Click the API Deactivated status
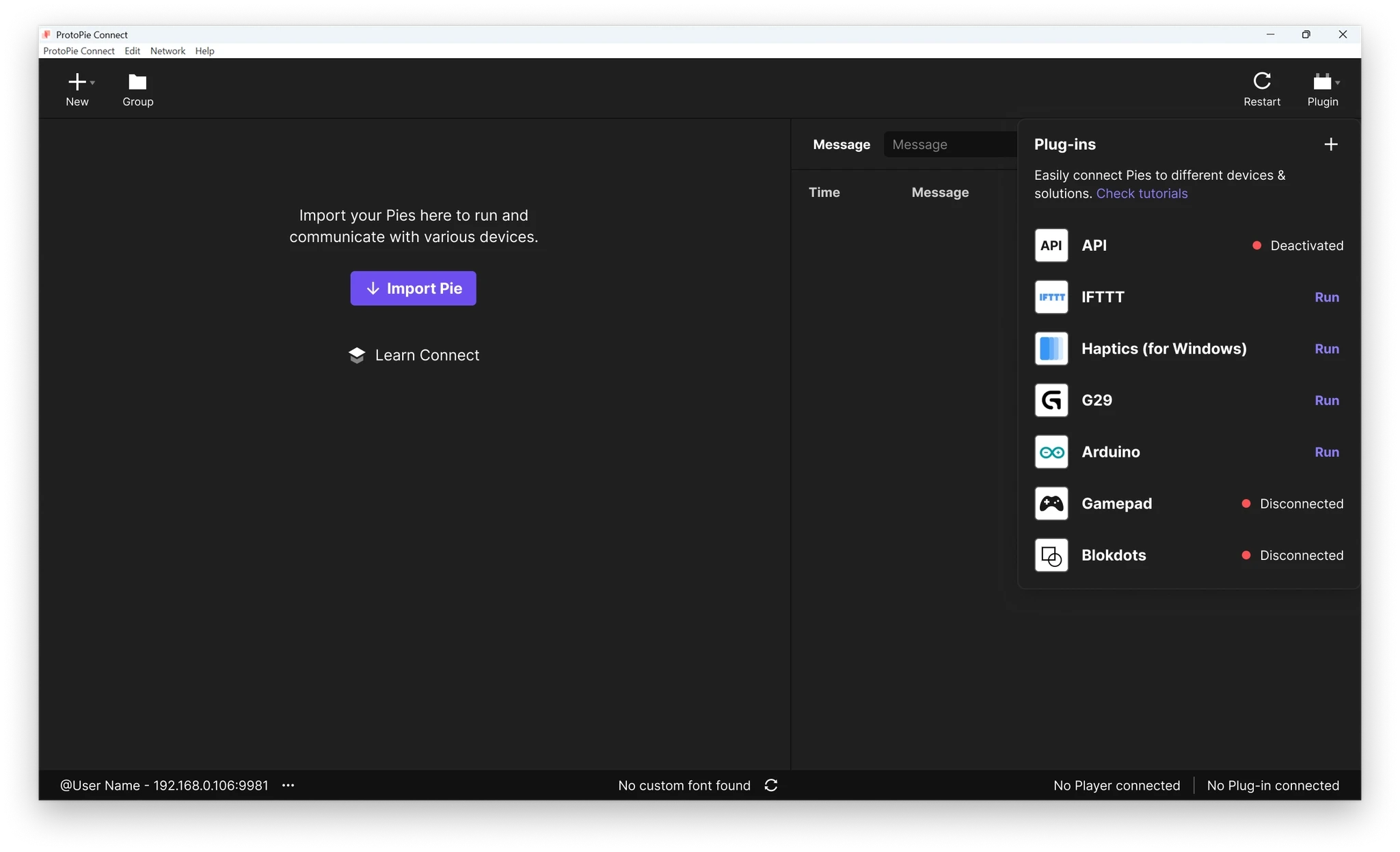The width and height of the screenshot is (1400, 852). (x=1297, y=245)
